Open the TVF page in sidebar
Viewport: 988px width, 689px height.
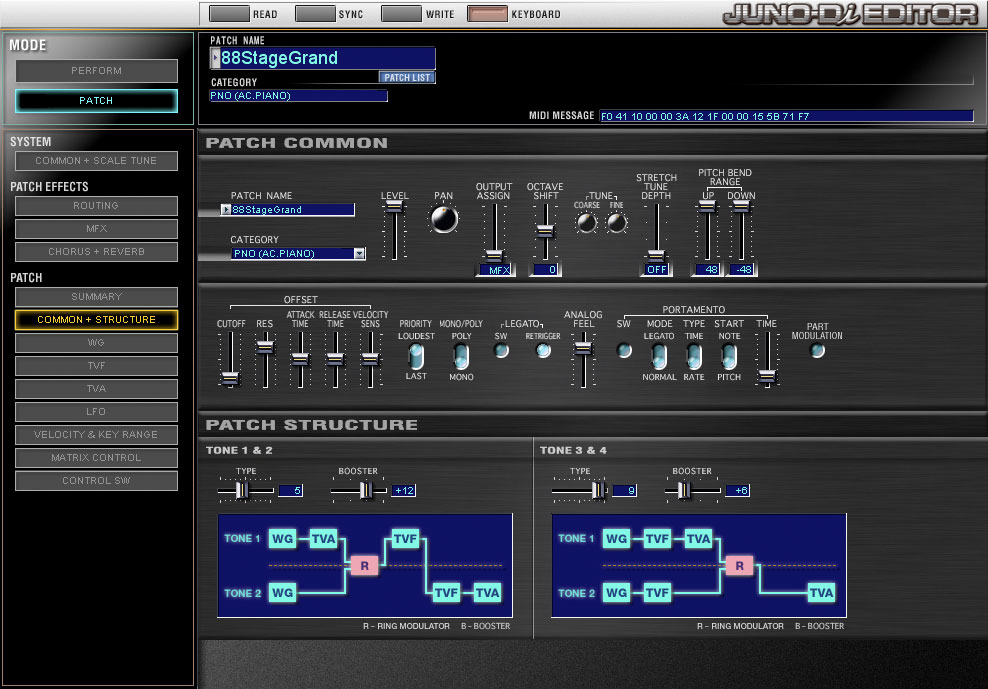96,366
